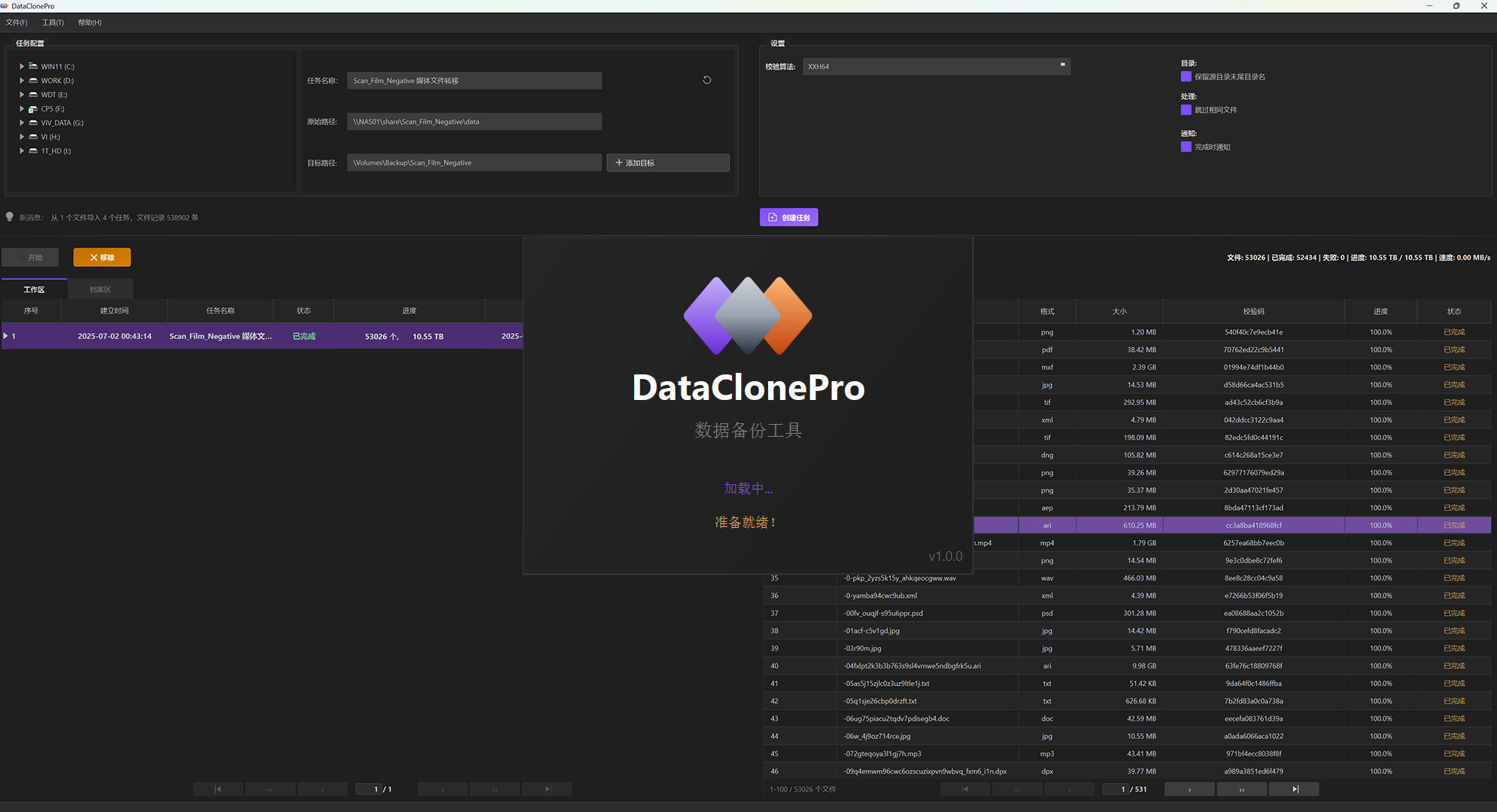This screenshot has height=812, width=1497.
Task: Open the checksum algorithm XXH64 dropdown
Action: tap(937, 66)
